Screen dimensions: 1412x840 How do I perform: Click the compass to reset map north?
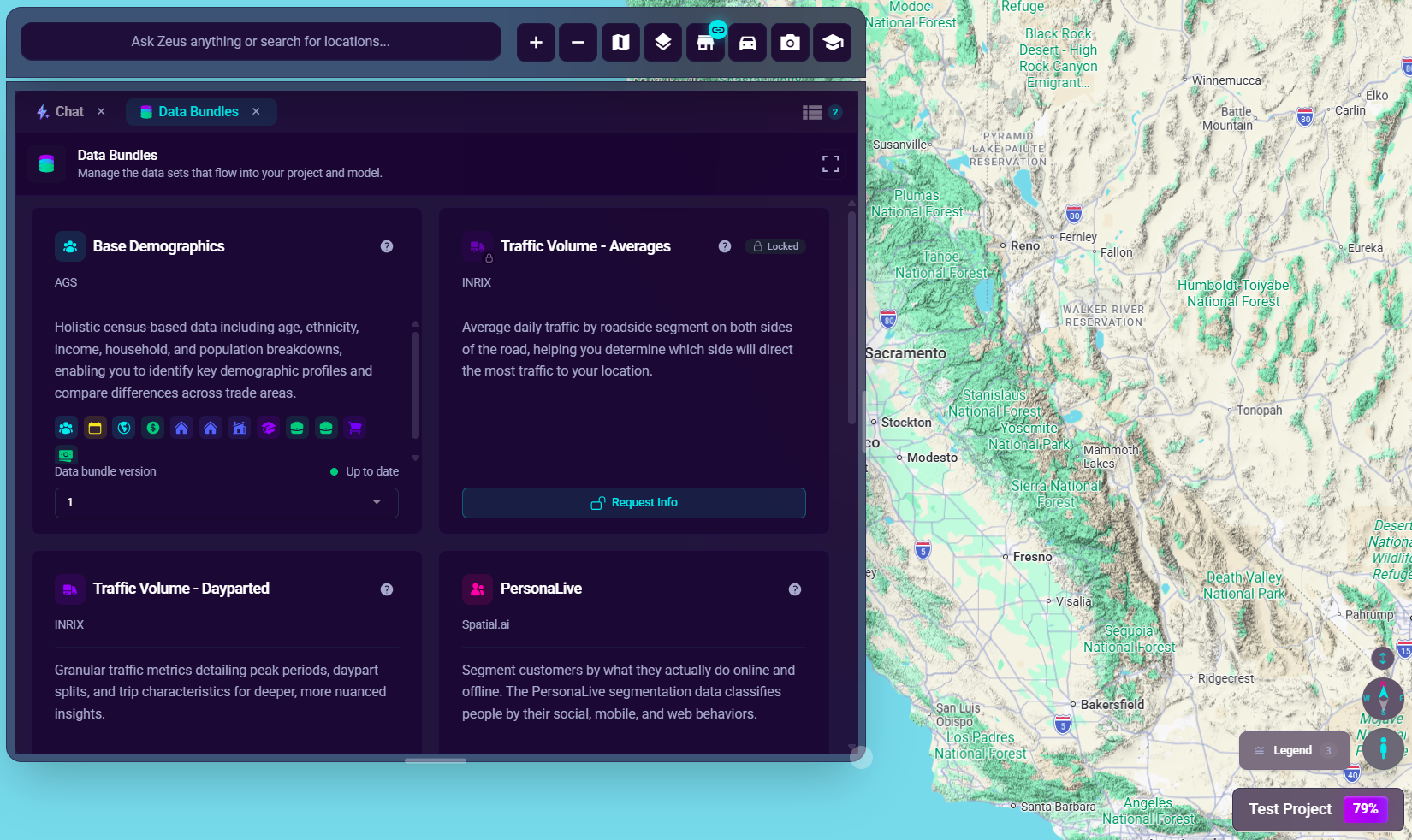click(1383, 698)
